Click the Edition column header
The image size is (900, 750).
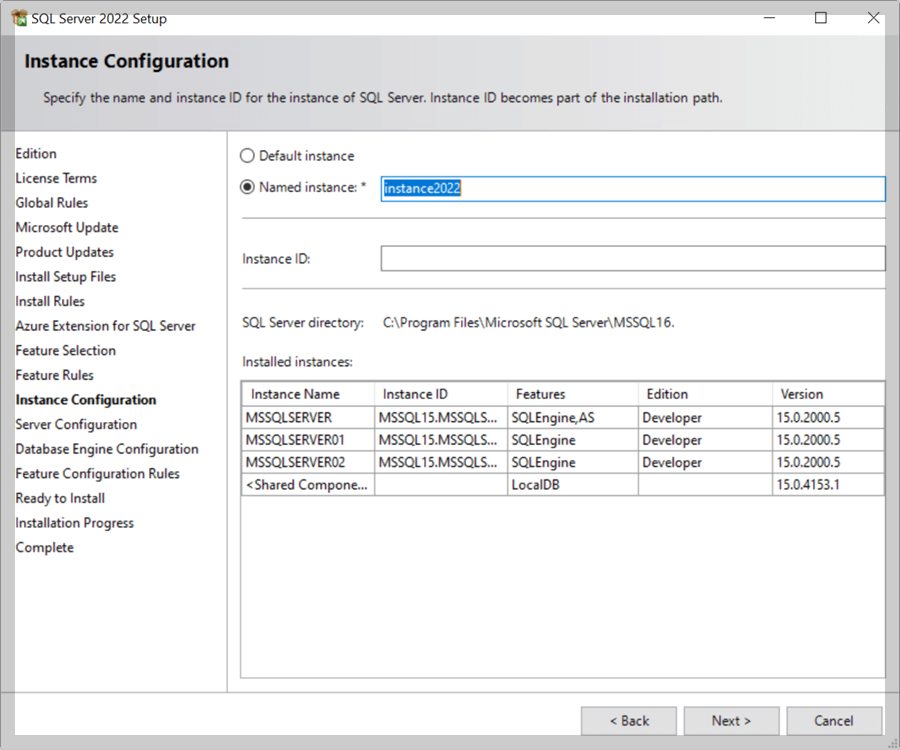tap(705, 394)
